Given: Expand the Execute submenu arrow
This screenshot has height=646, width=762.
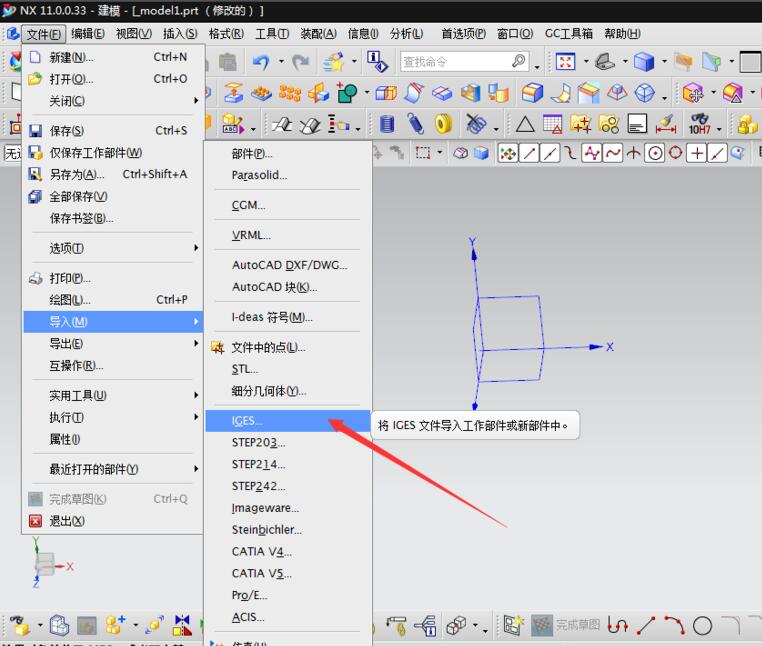Looking at the screenshot, I should pos(196,417).
